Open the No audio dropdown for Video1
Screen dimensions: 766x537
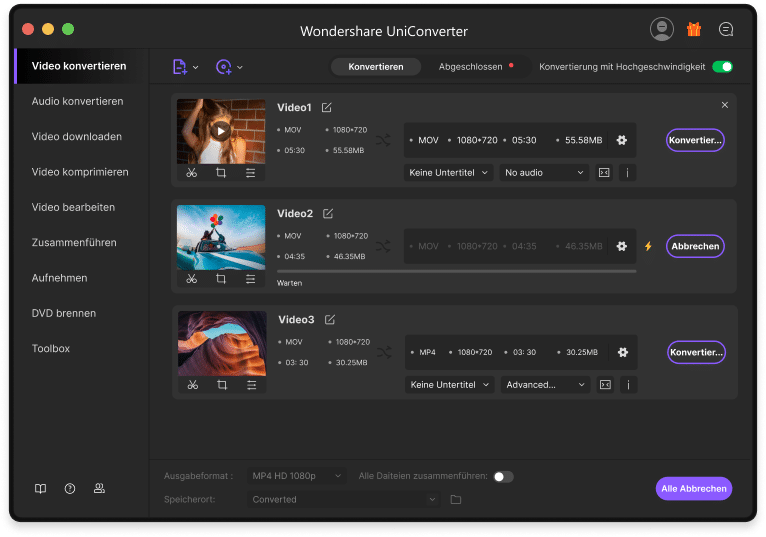[x=543, y=172]
